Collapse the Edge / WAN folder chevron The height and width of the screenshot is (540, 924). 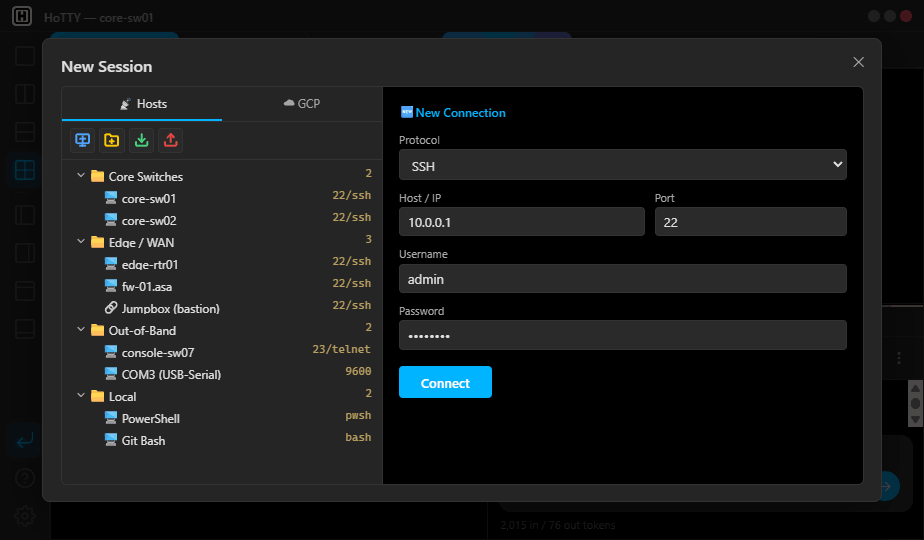pyautogui.click(x=81, y=242)
